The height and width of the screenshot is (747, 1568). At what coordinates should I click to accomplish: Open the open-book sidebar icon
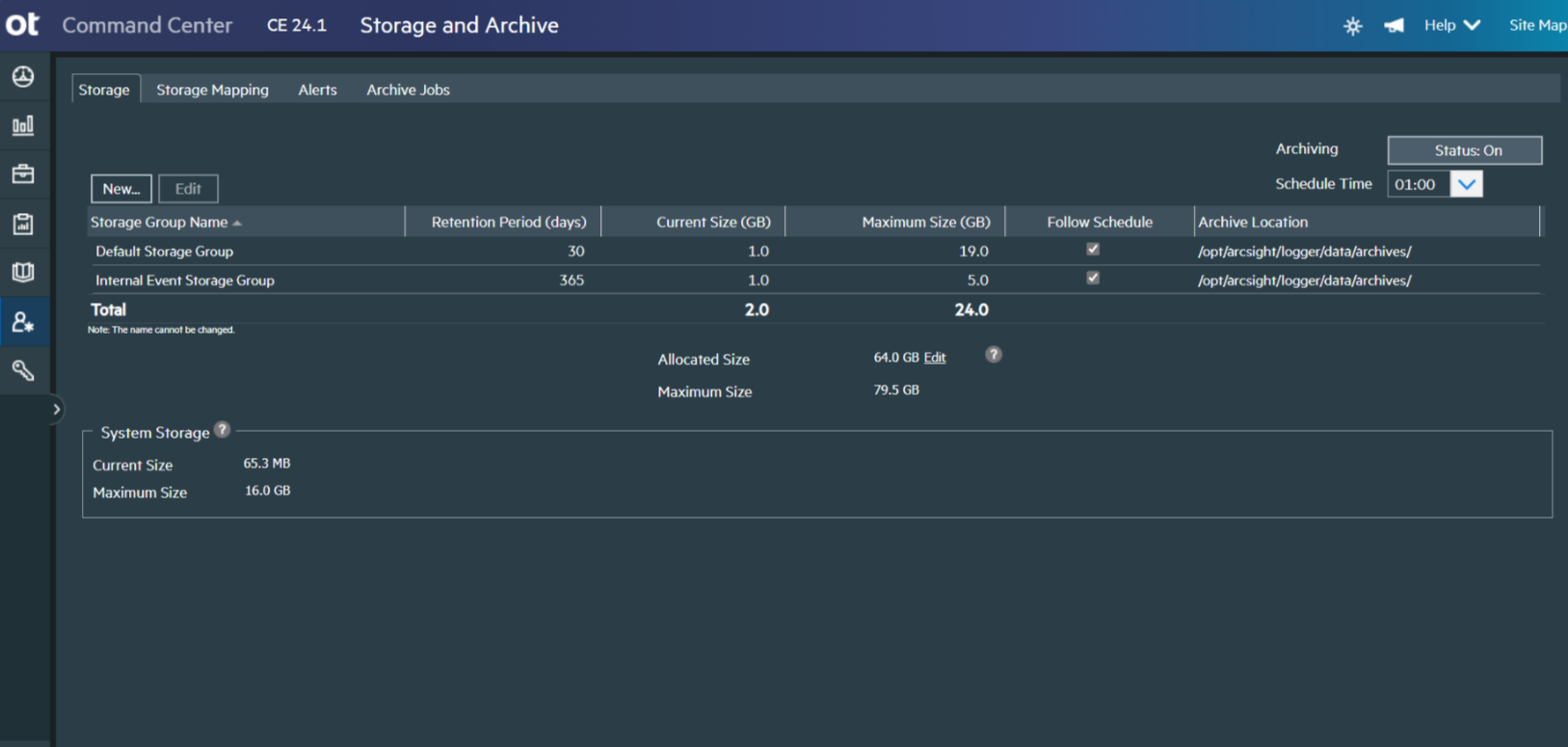(x=23, y=272)
